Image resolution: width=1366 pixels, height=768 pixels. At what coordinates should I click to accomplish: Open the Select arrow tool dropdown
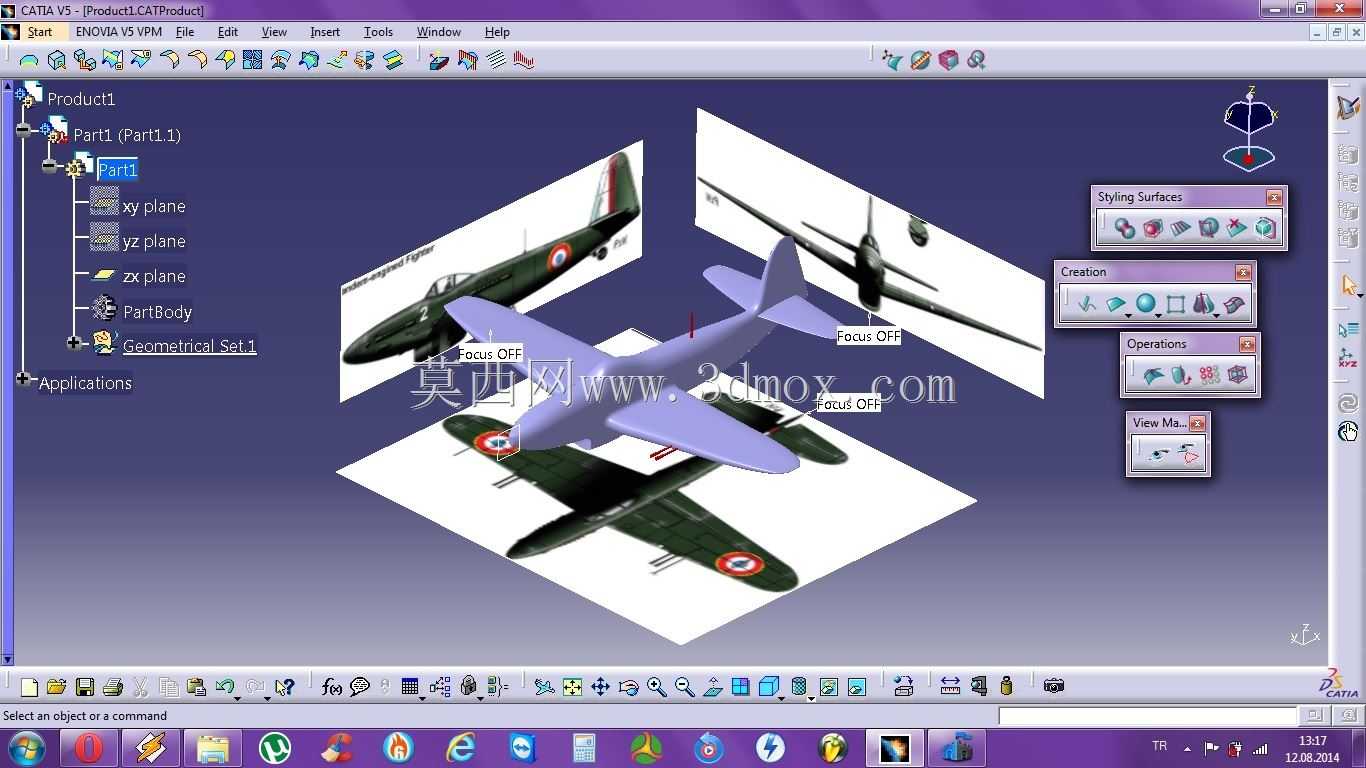(1359, 297)
